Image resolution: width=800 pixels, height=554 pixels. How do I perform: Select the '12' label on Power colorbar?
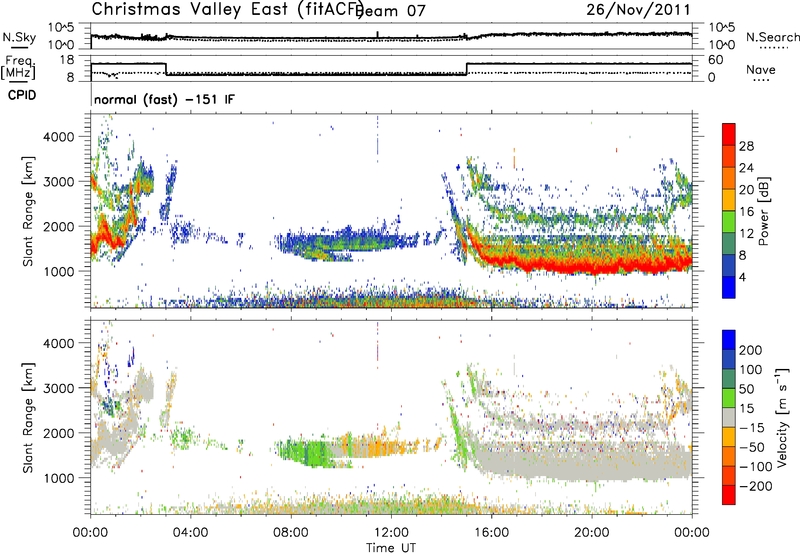tap(746, 233)
